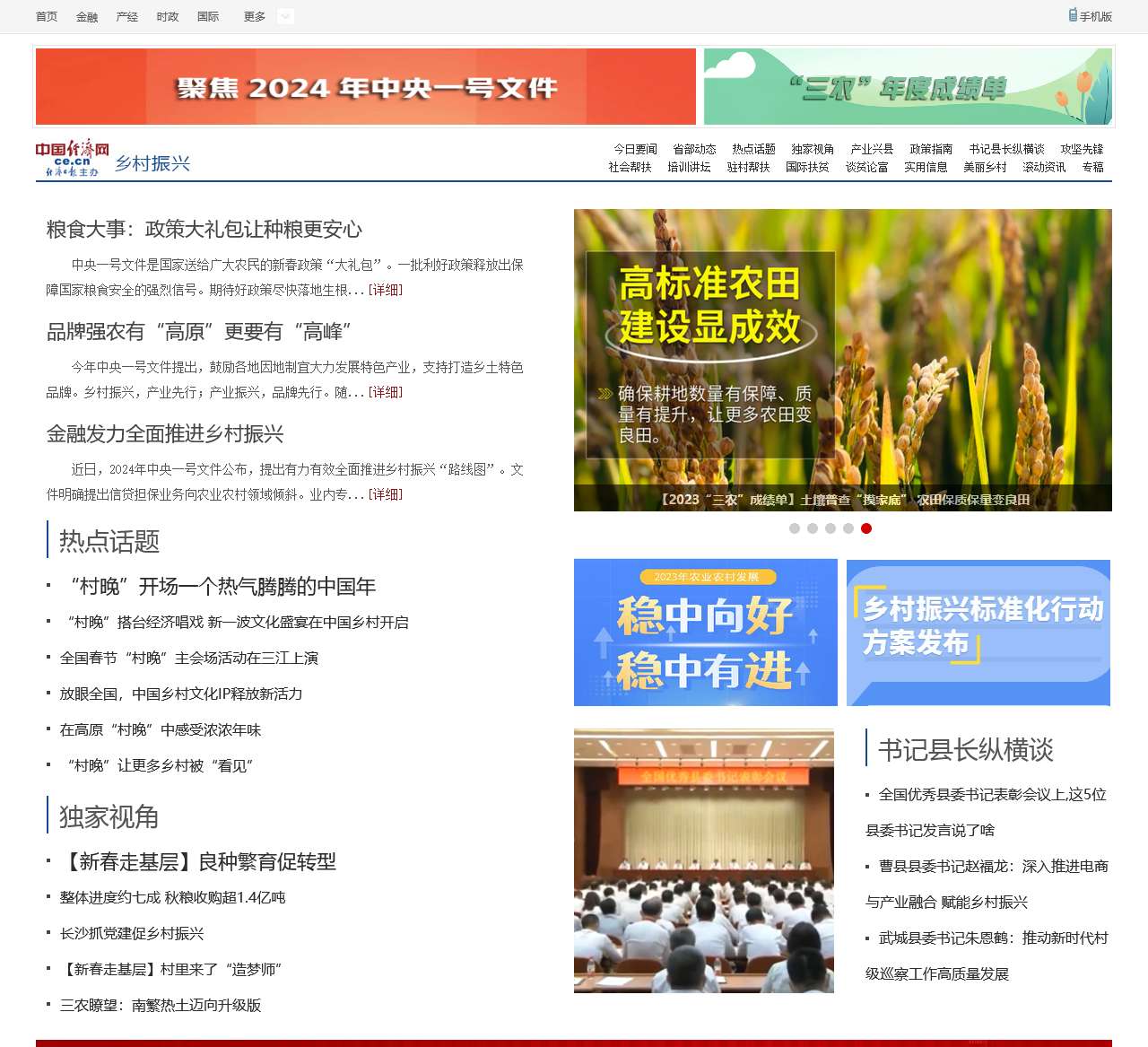Open 今日要闻 navigation link
This screenshot has height=1047, width=1148.
(635, 149)
